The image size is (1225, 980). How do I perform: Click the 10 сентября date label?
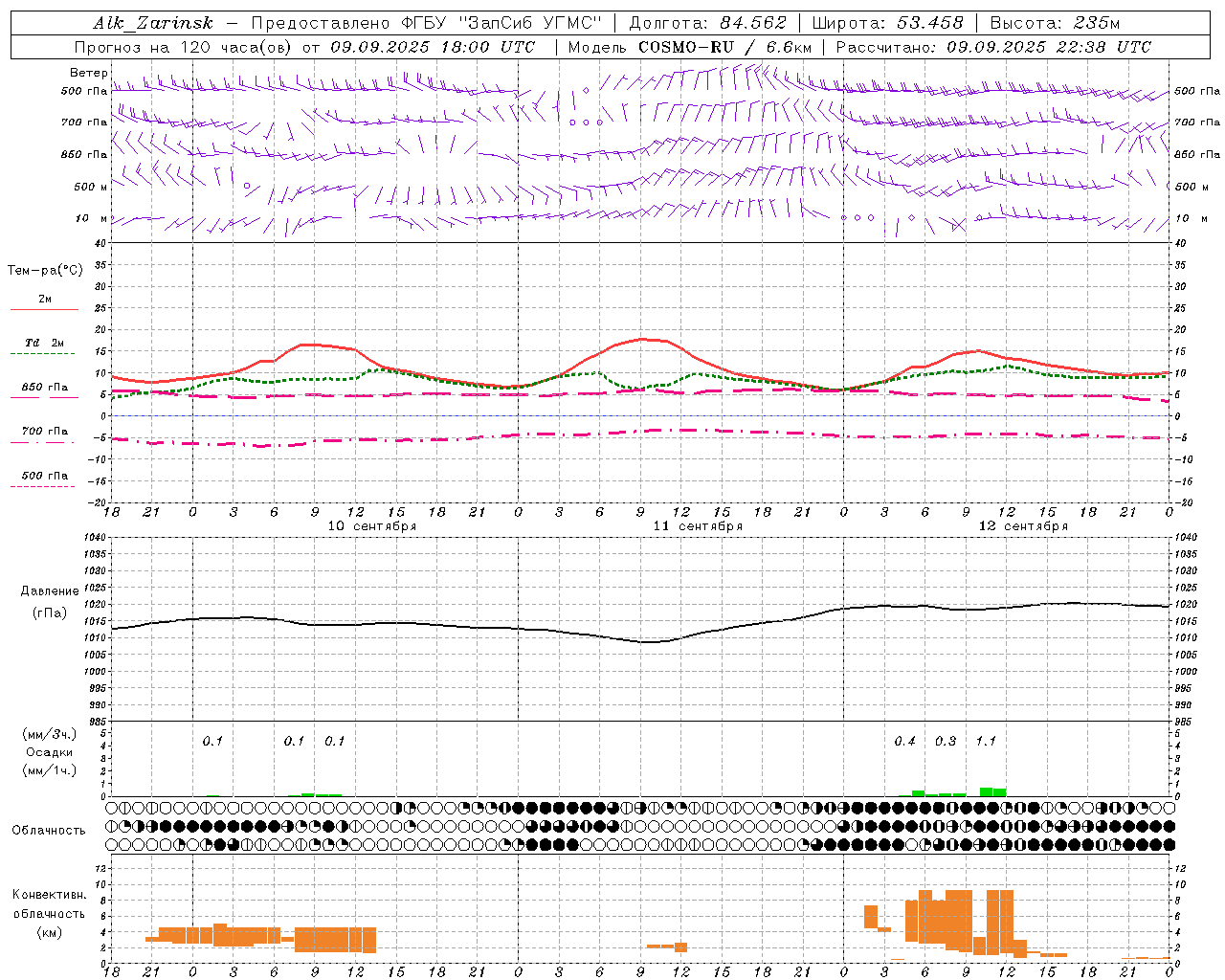pyautogui.click(x=371, y=526)
